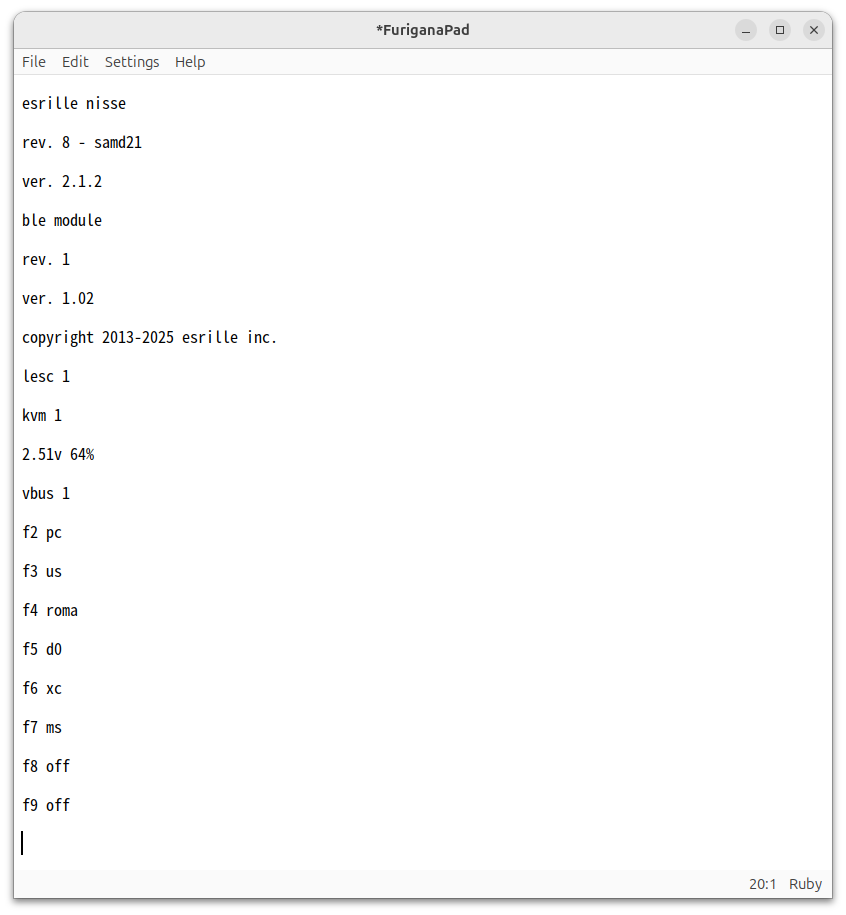
Task: Click the Ruby status bar indicator
Action: pos(805,884)
